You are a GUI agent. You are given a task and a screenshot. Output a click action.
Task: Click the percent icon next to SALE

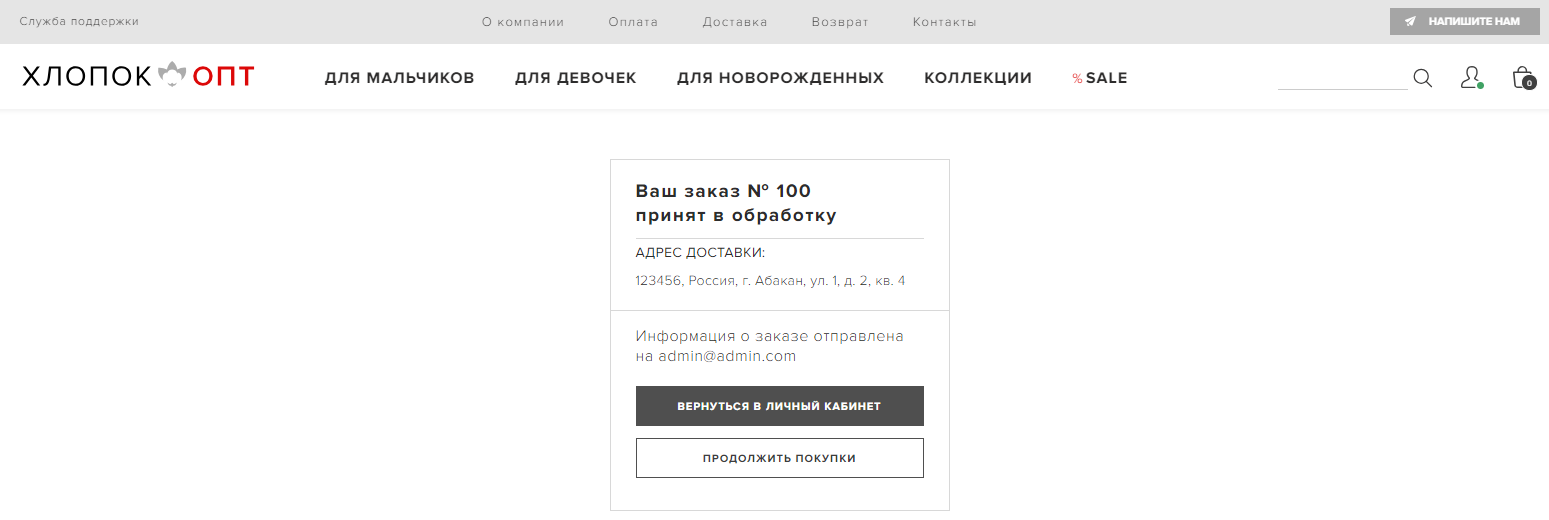[1077, 78]
